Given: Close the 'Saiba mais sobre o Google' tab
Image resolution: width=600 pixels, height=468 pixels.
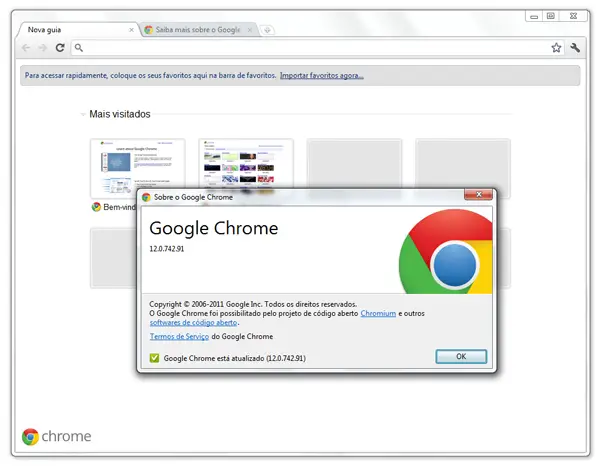Looking at the screenshot, I should point(251,30).
